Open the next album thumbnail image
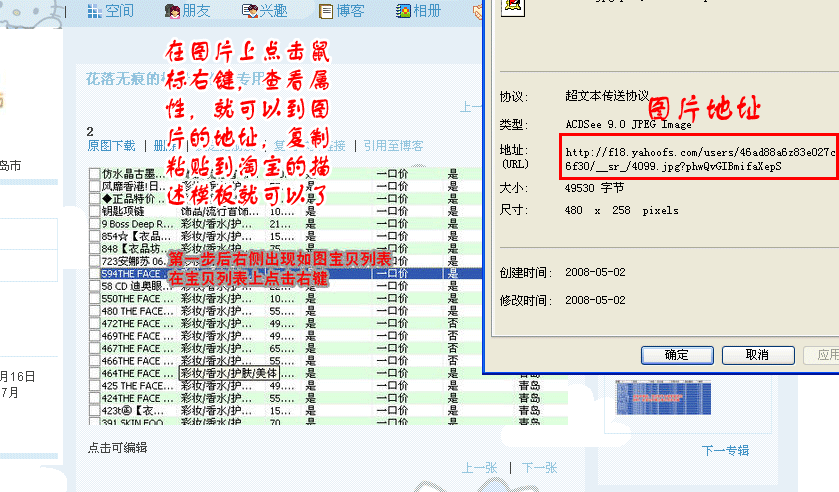 663,397
